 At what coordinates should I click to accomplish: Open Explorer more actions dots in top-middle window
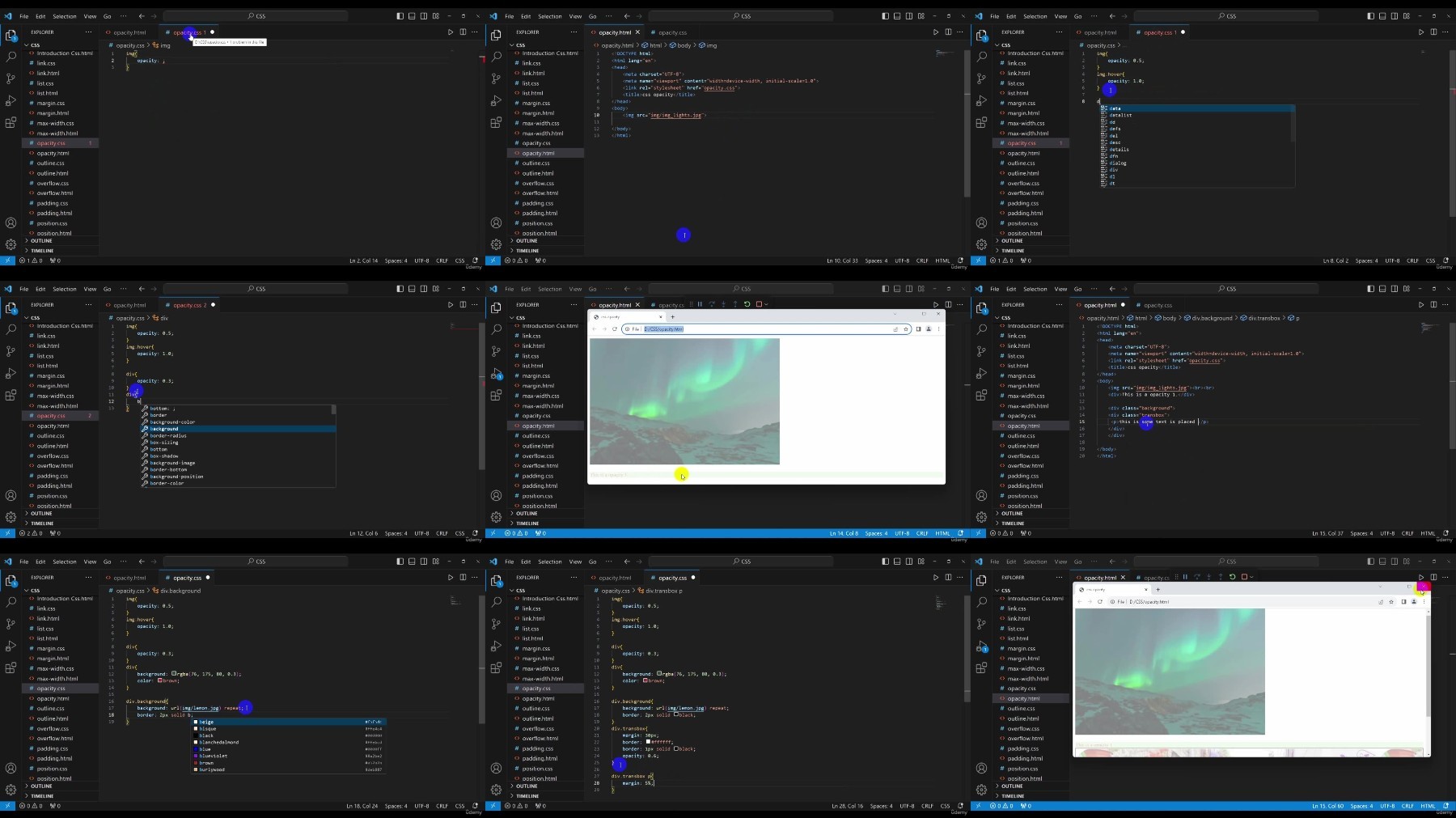coord(574,32)
